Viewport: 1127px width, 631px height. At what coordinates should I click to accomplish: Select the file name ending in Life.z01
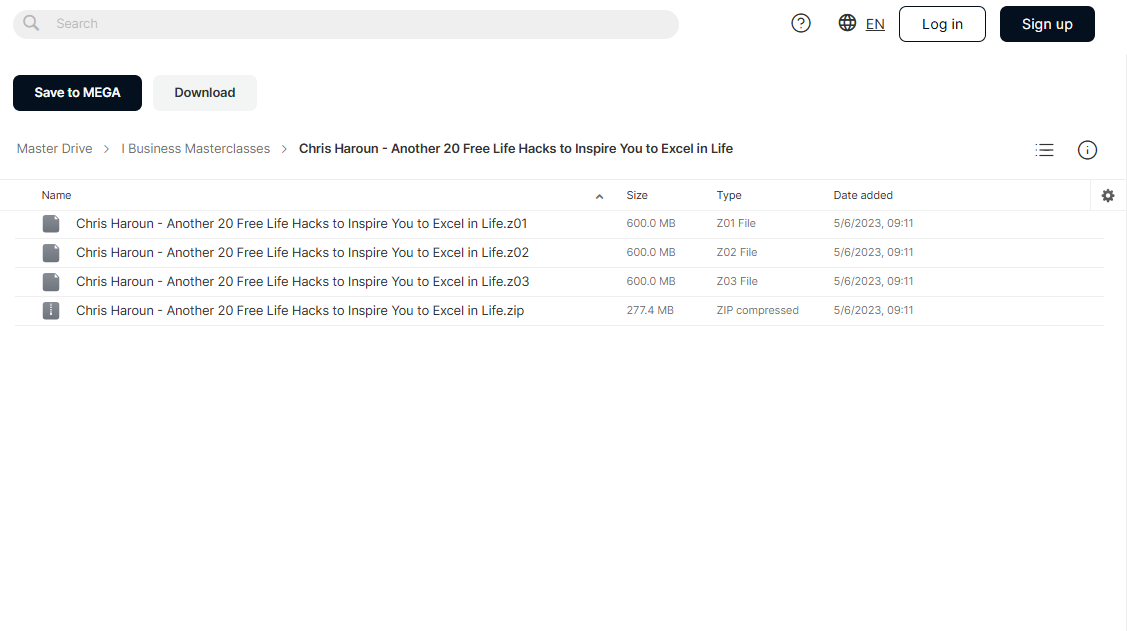click(301, 224)
